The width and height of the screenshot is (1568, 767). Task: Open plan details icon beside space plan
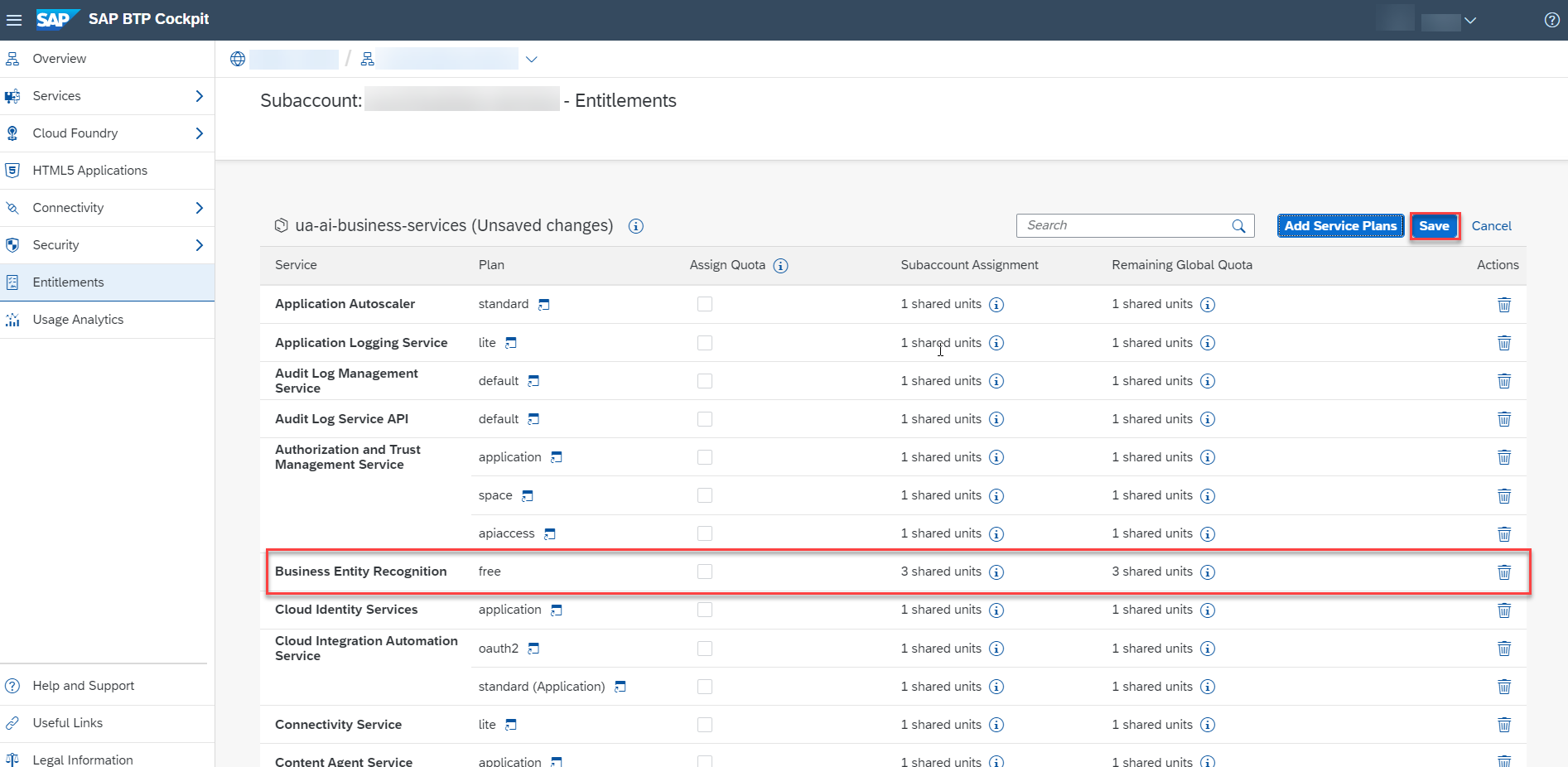click(527, 496)
